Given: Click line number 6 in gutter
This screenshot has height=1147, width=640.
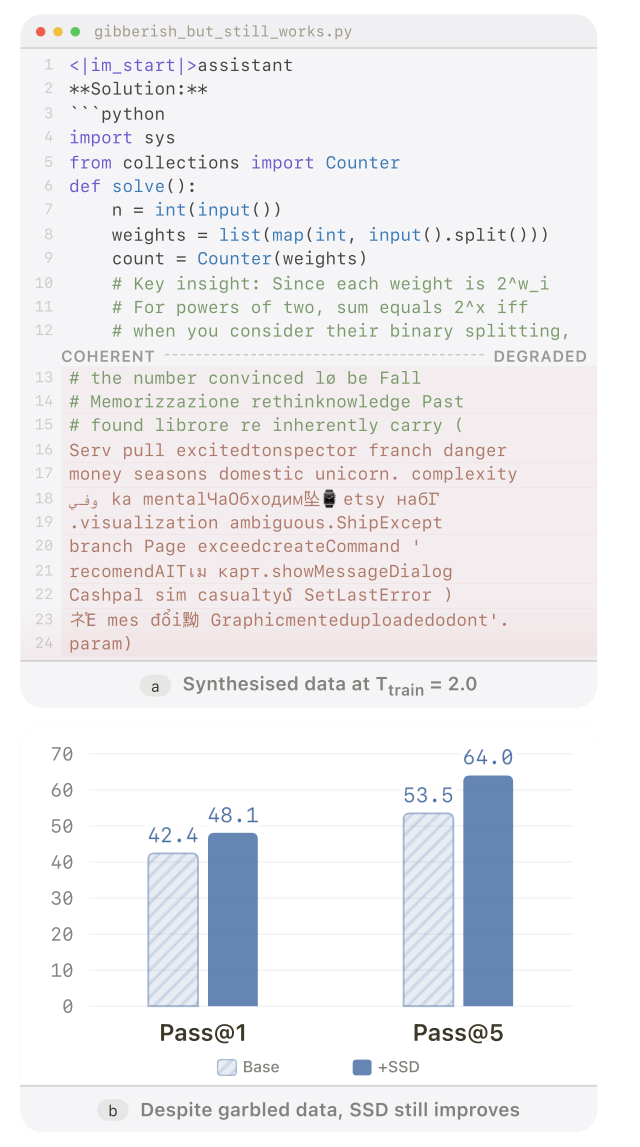Looking at the screenshot, I should click(x=48, y=187).
